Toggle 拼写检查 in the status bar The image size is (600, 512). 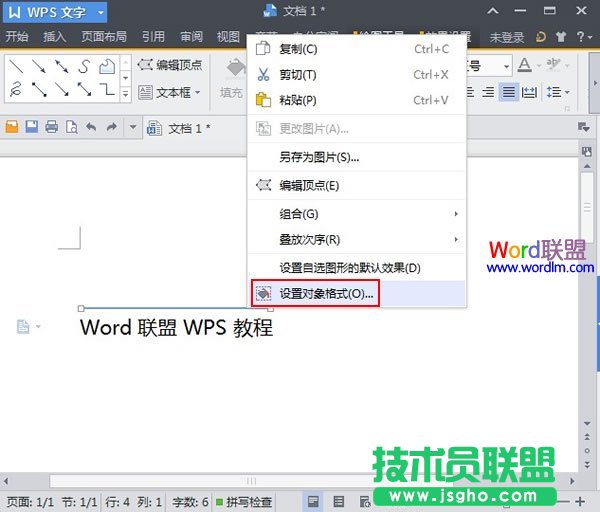click(244, 501)
